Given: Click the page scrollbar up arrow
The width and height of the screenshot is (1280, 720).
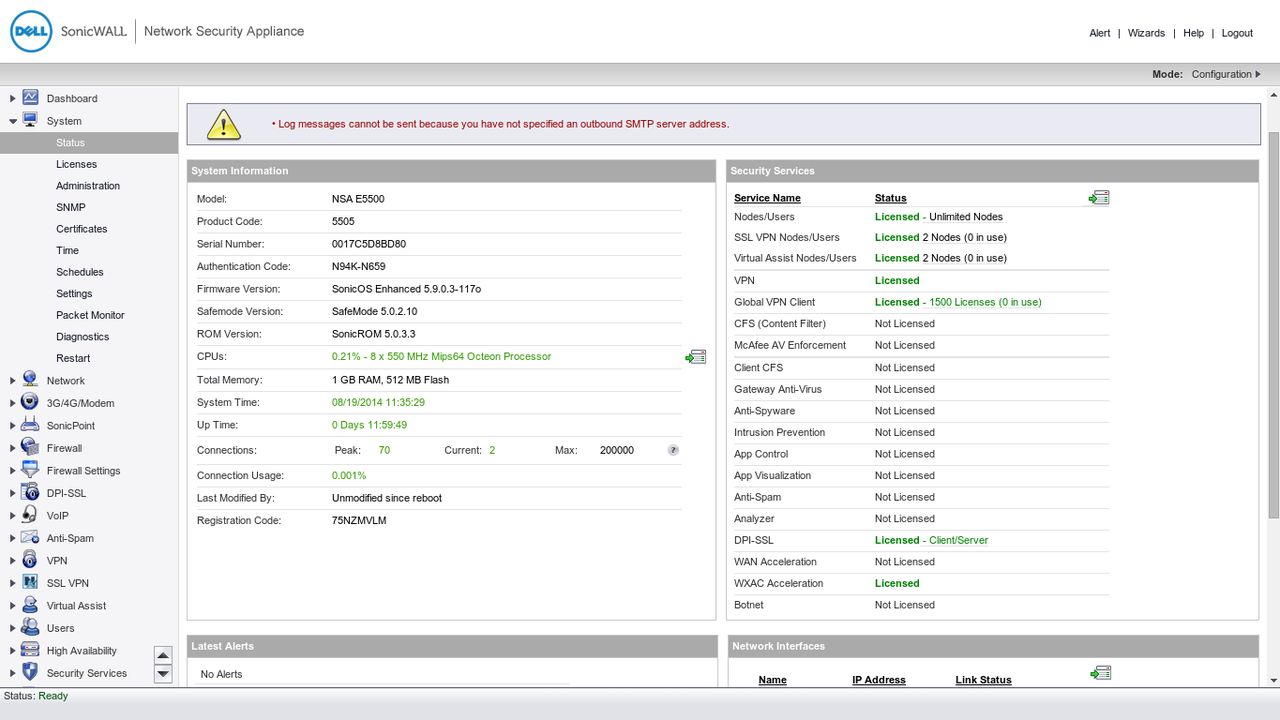Looking at the screenshot, I should coord(1273,93).
